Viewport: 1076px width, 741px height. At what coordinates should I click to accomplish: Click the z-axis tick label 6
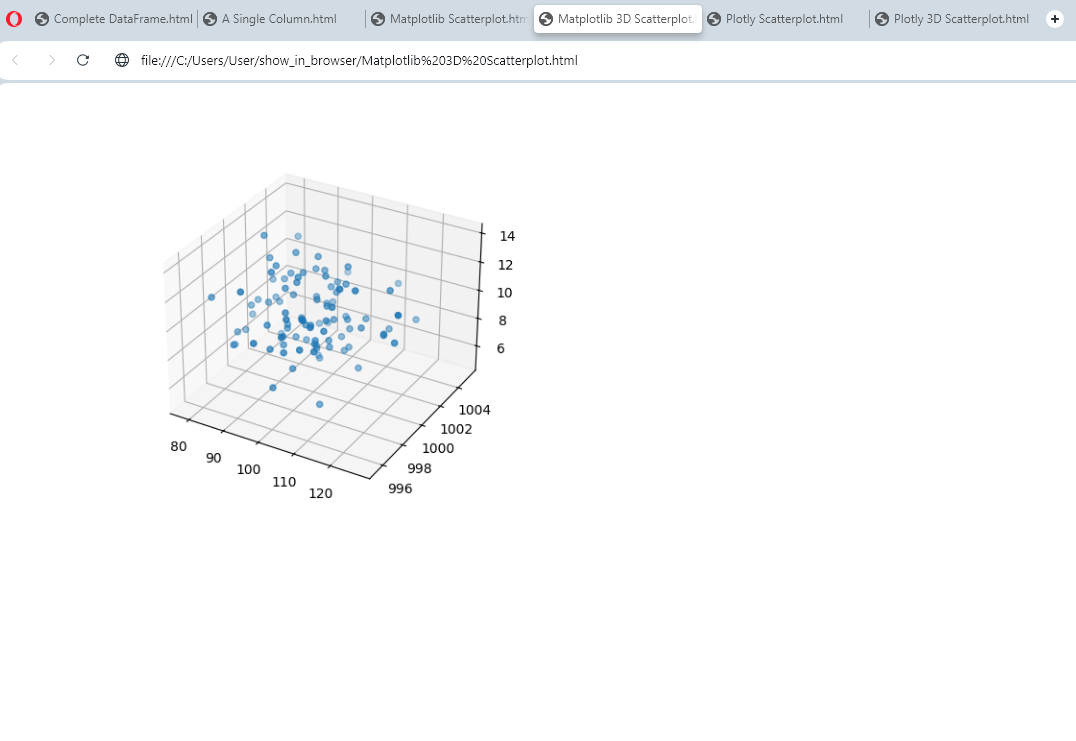(x=500, y=349)
